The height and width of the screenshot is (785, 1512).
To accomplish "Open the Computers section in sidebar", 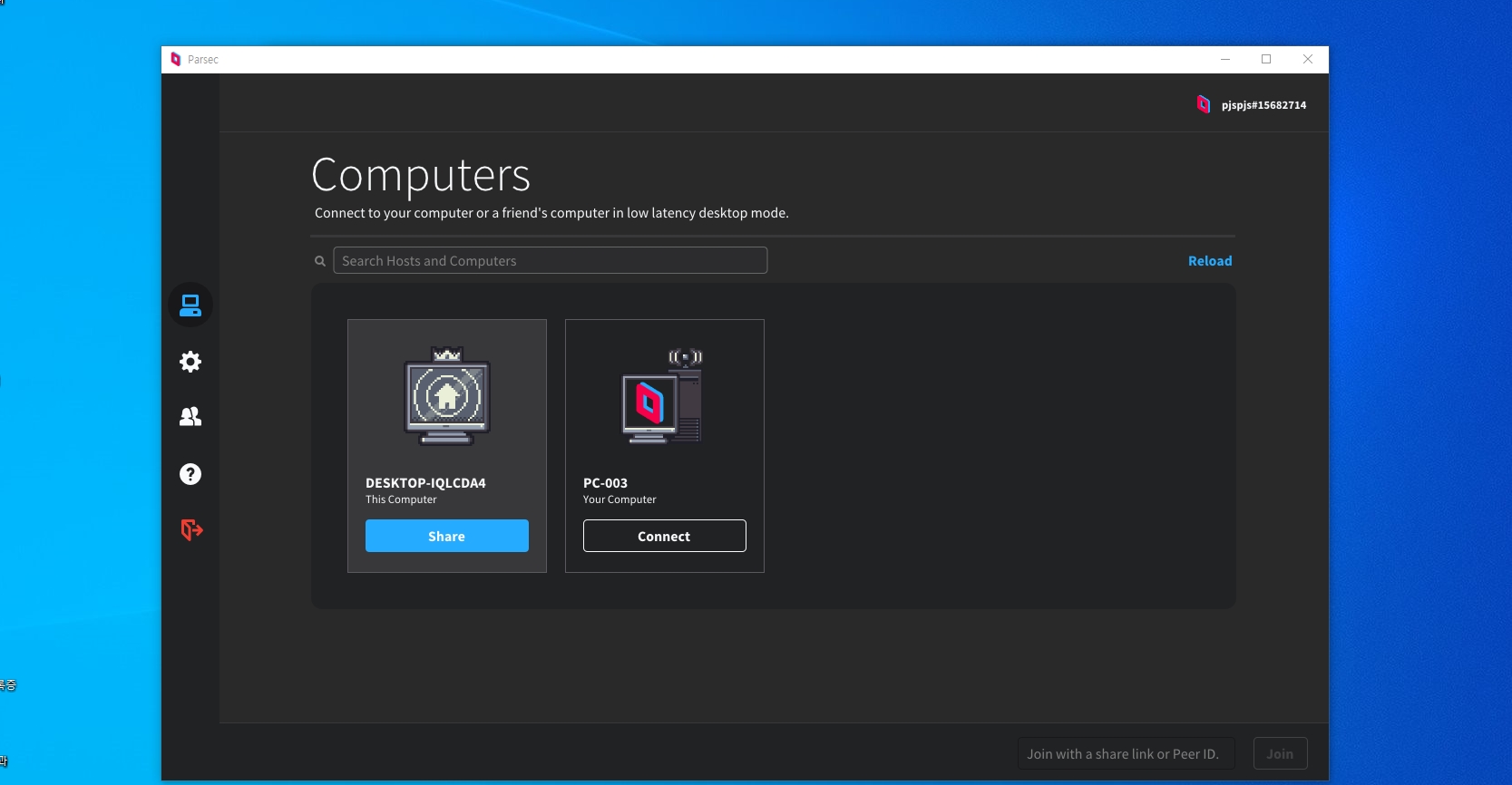I will [x=190, y=305].
